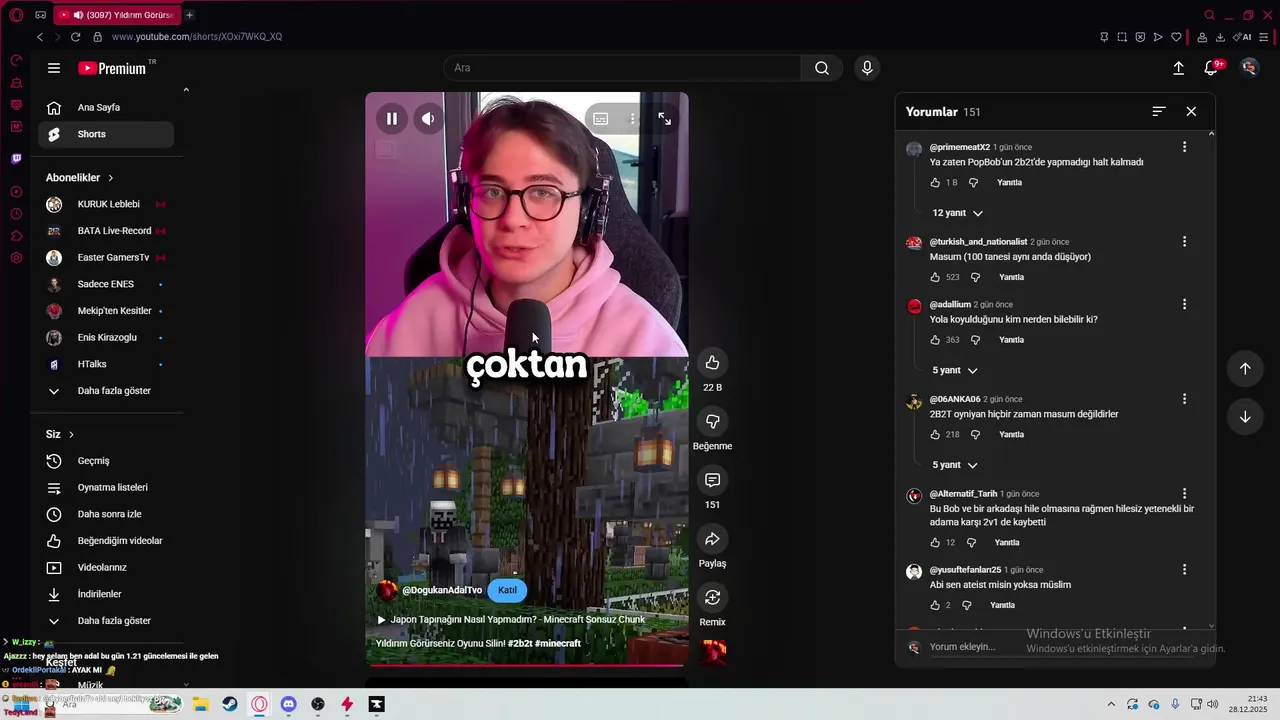Expand 5 yanıt replies under @06ANKA06
This screenshot has width=1280, height=720.
pos(955,465)
